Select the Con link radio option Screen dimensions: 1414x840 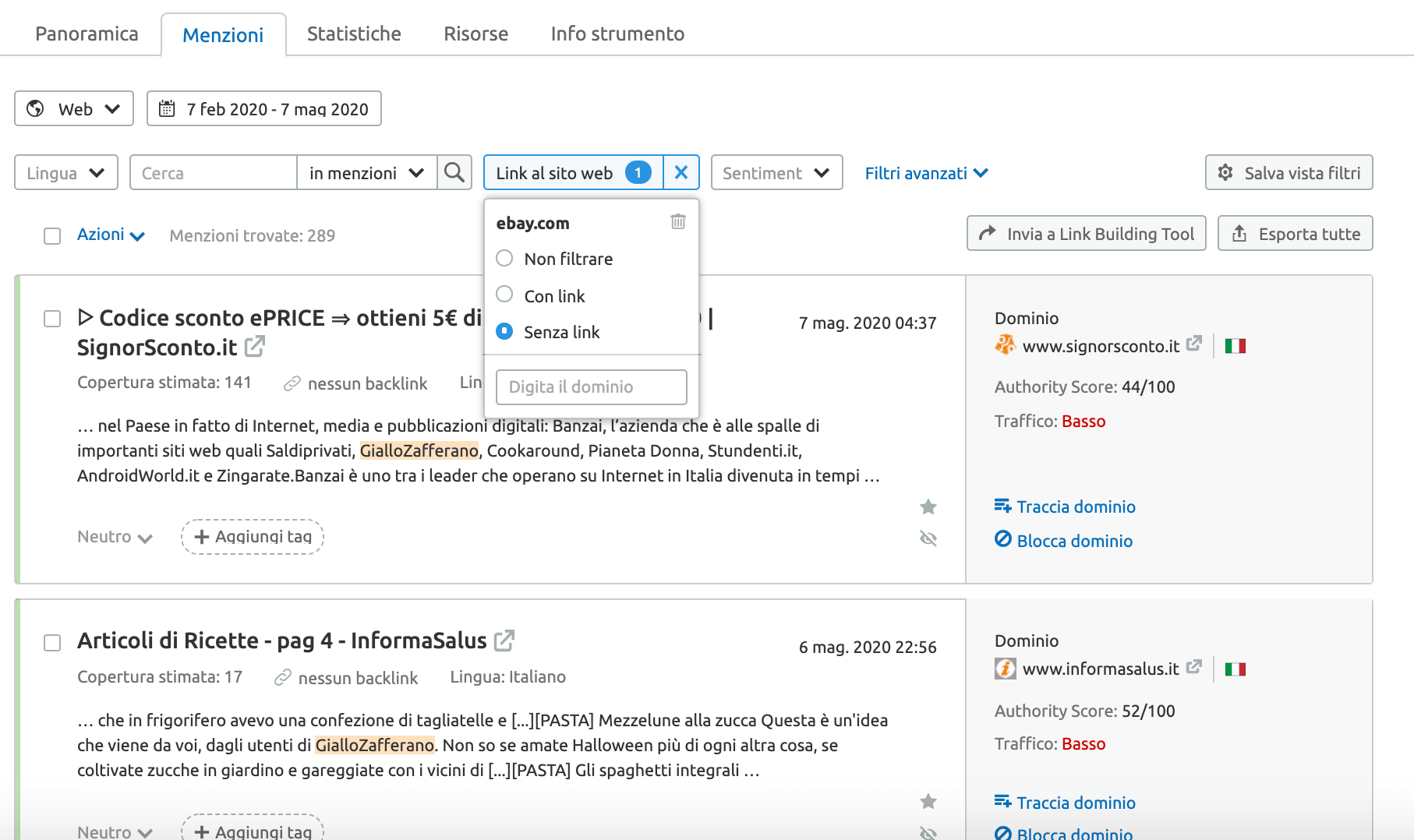[x=504, y=295]
